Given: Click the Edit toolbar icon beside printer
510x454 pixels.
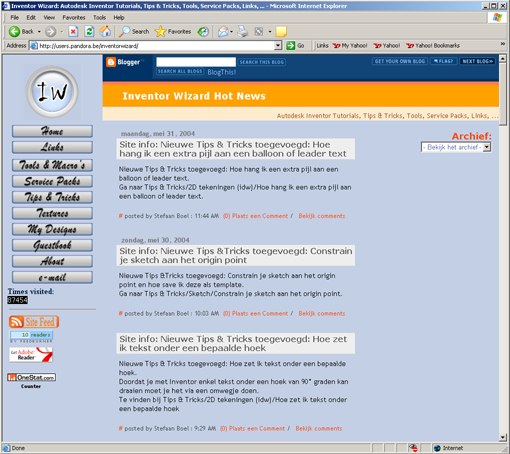Looking at the screenshot, I should coord(259,32).
